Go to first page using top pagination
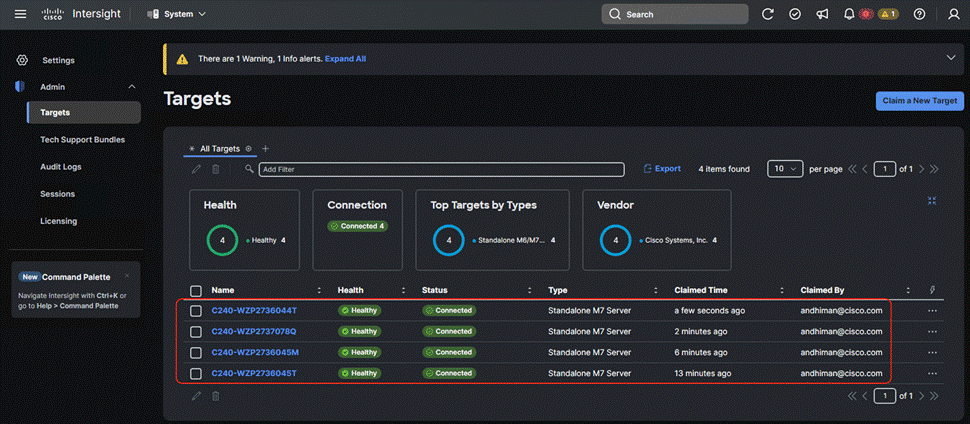Viewport: 970px width, 424px height. click(x=852, y=169)
